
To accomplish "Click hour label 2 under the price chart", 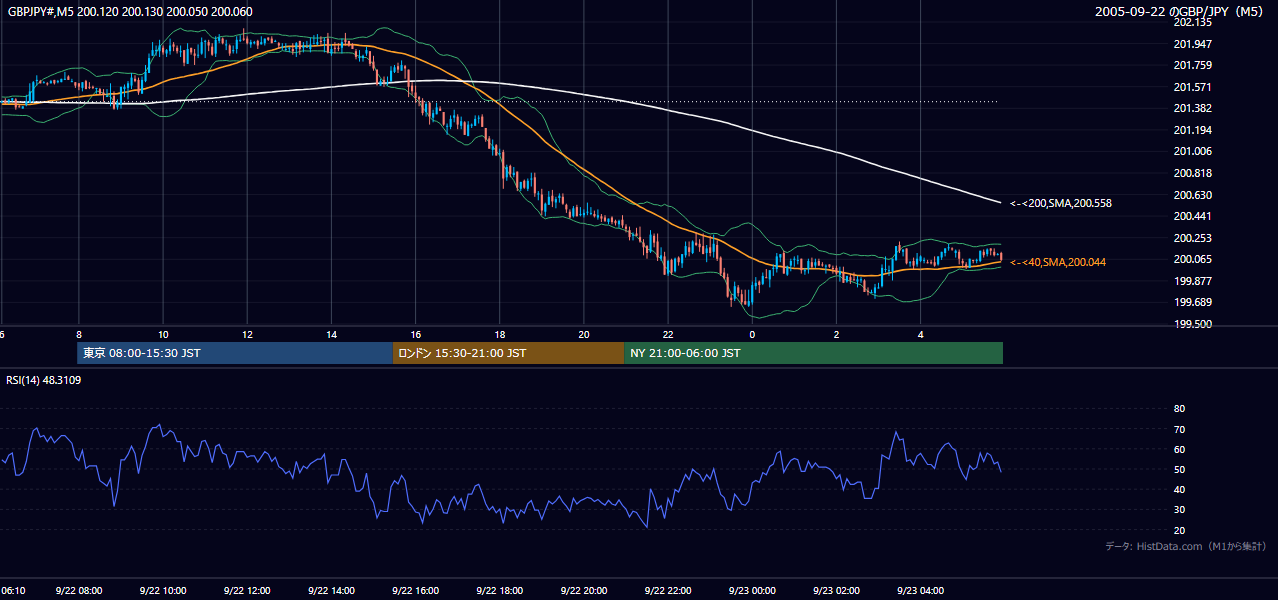I will click(x=837, y=335).
